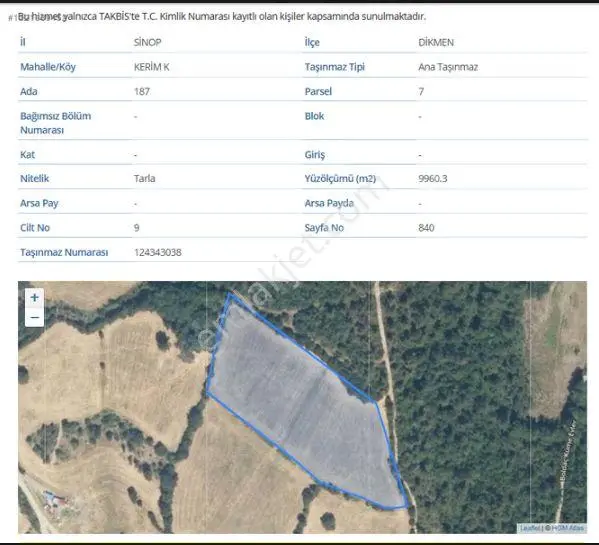The height and width of the screenshot is (545, 599).
Task: Open the Leaflet attribution link
Action: click(x=531, y=528)
